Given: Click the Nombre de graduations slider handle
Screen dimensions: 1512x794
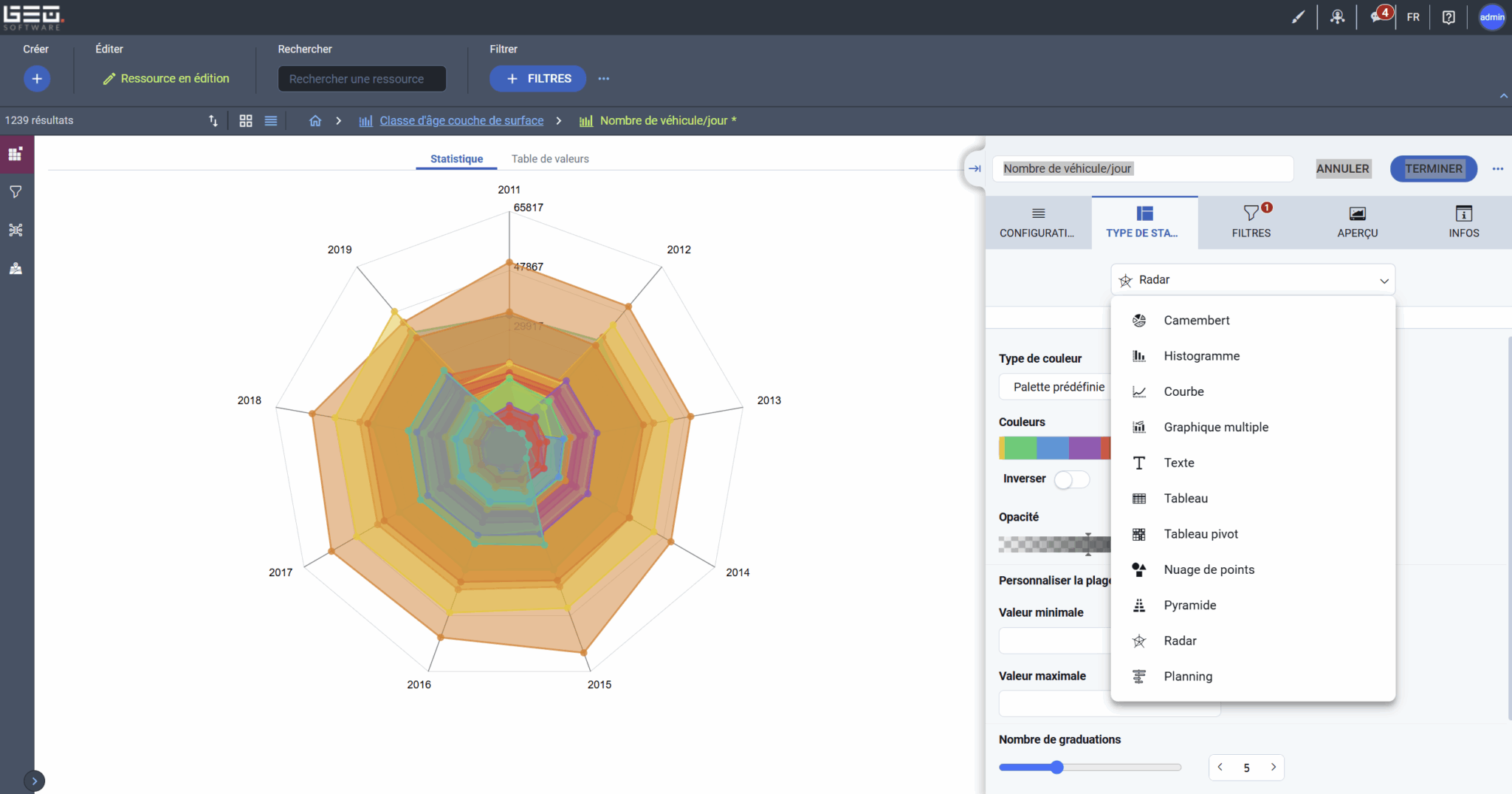Looking at the screenshot, I should 1057,767.
